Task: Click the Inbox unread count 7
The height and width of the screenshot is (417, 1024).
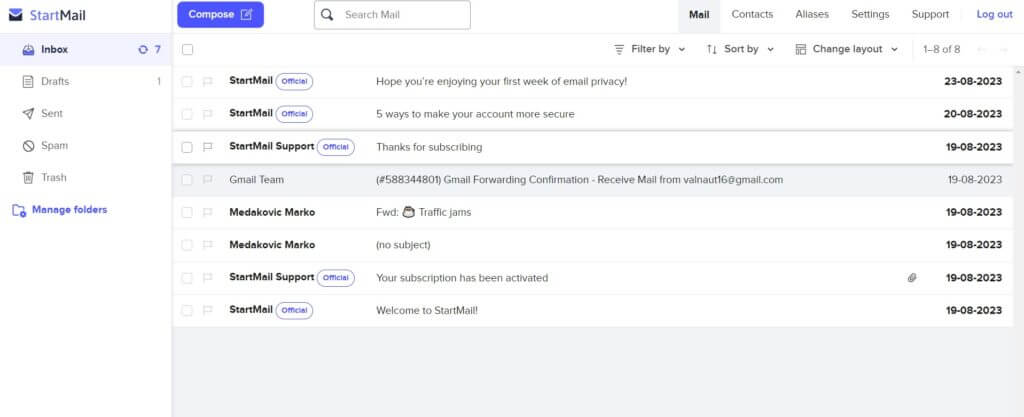Action: [x=157, y=50]
